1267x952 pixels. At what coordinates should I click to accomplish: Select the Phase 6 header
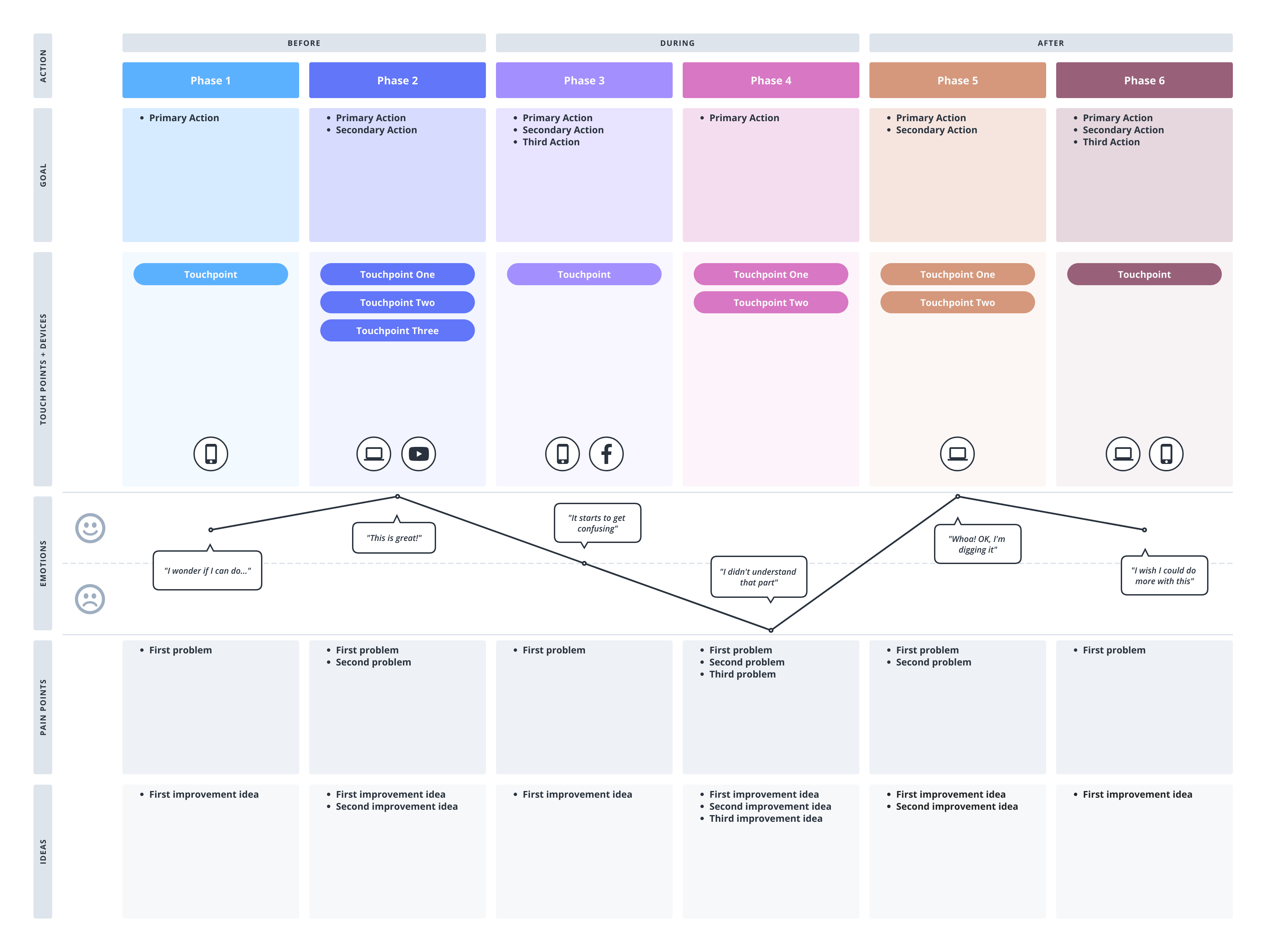click(1145, 80)
